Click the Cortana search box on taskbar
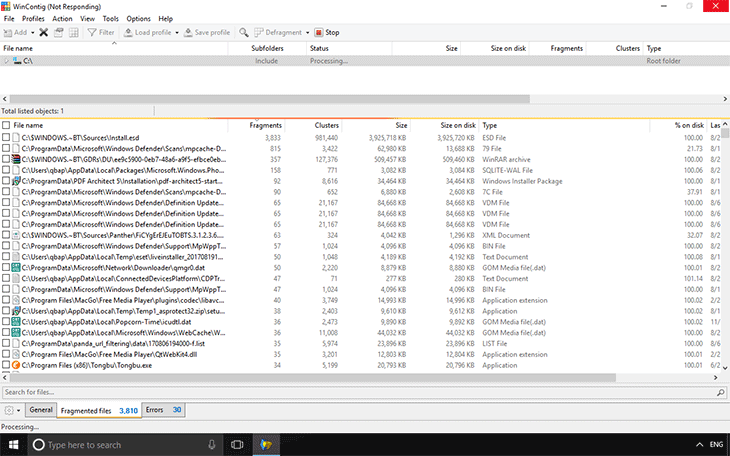 pos(126,445)
